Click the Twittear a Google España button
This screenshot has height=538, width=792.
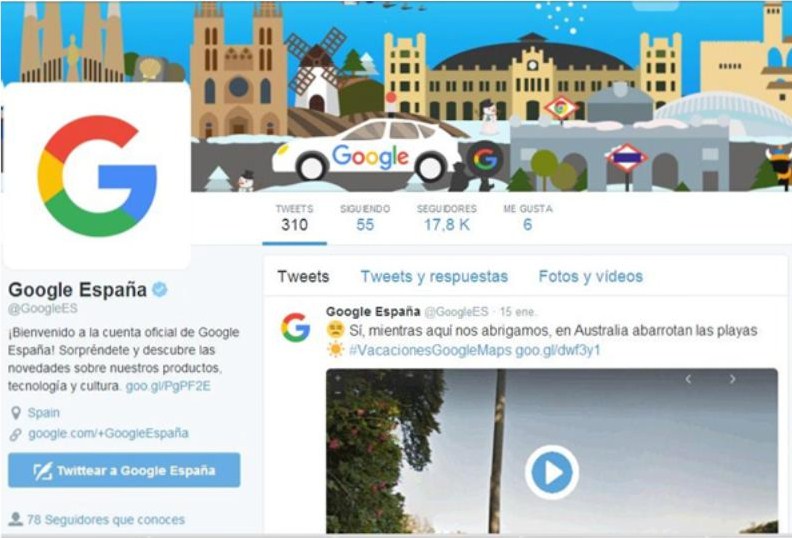(x=124, y=470)
